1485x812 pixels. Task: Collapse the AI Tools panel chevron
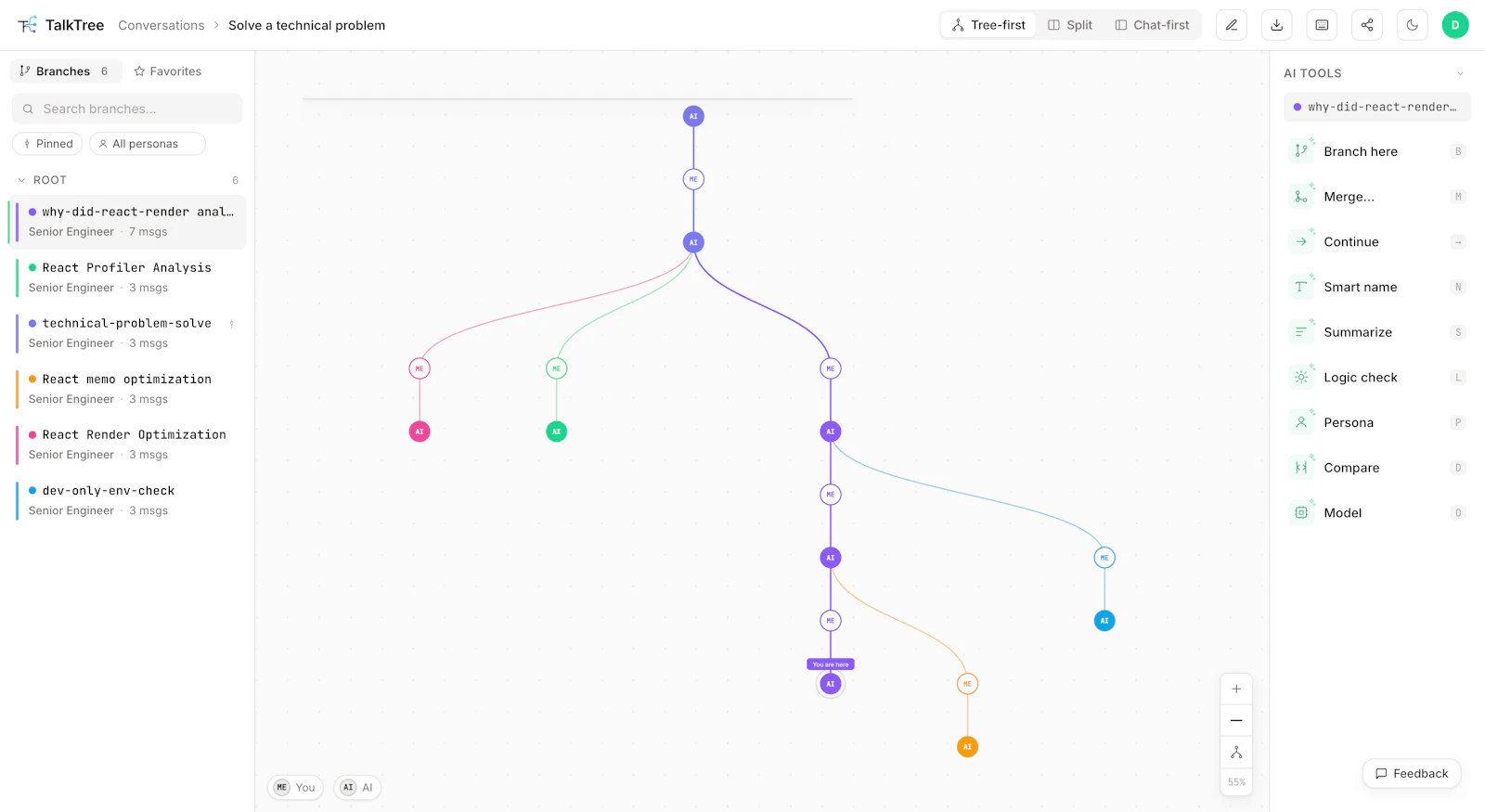tap(1460, 73)
